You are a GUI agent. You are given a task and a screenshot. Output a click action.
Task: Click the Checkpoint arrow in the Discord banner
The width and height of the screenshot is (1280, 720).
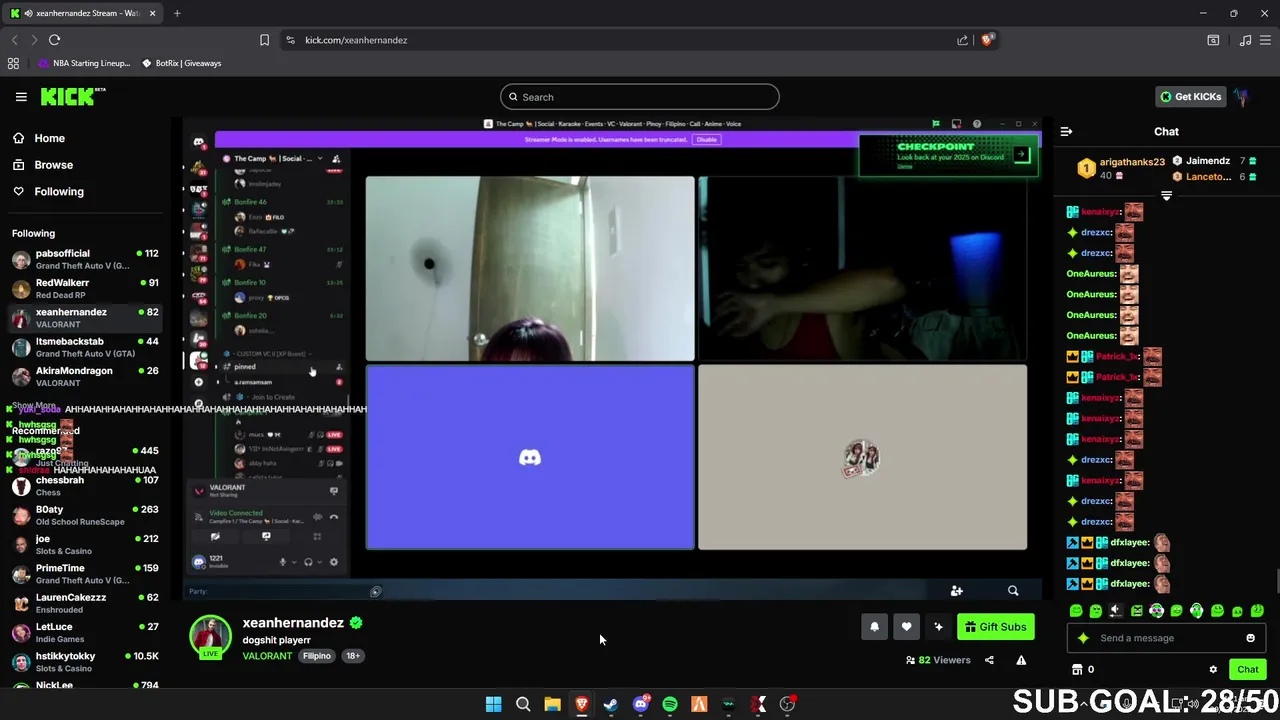tap(1021, 155)
